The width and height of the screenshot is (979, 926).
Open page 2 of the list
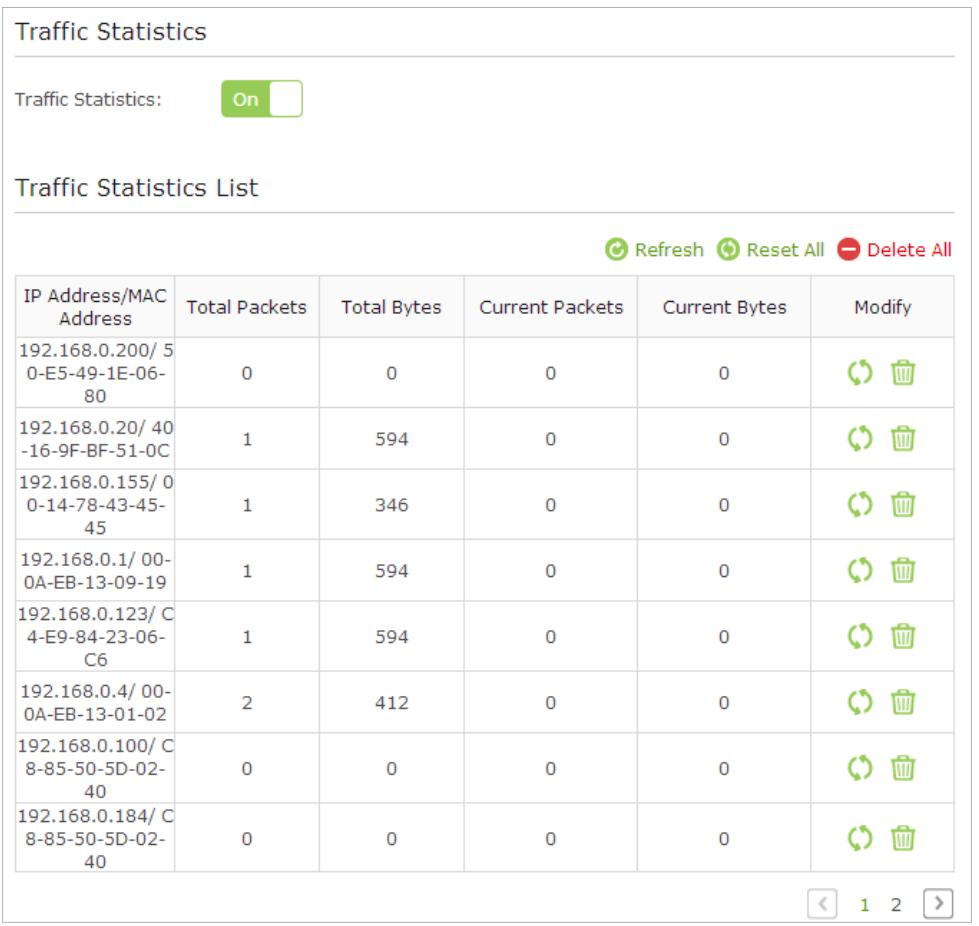pyautogui.click(x=896, y=905)
